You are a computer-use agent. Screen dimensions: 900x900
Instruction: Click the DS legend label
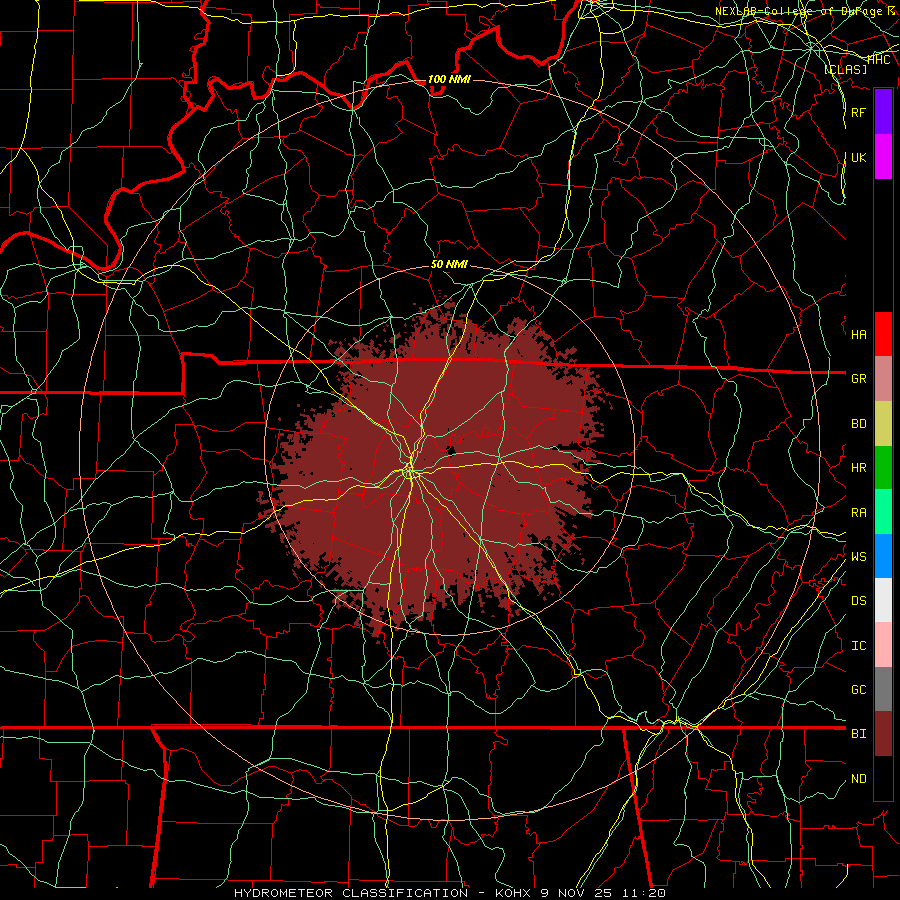(x=858, y=601)
